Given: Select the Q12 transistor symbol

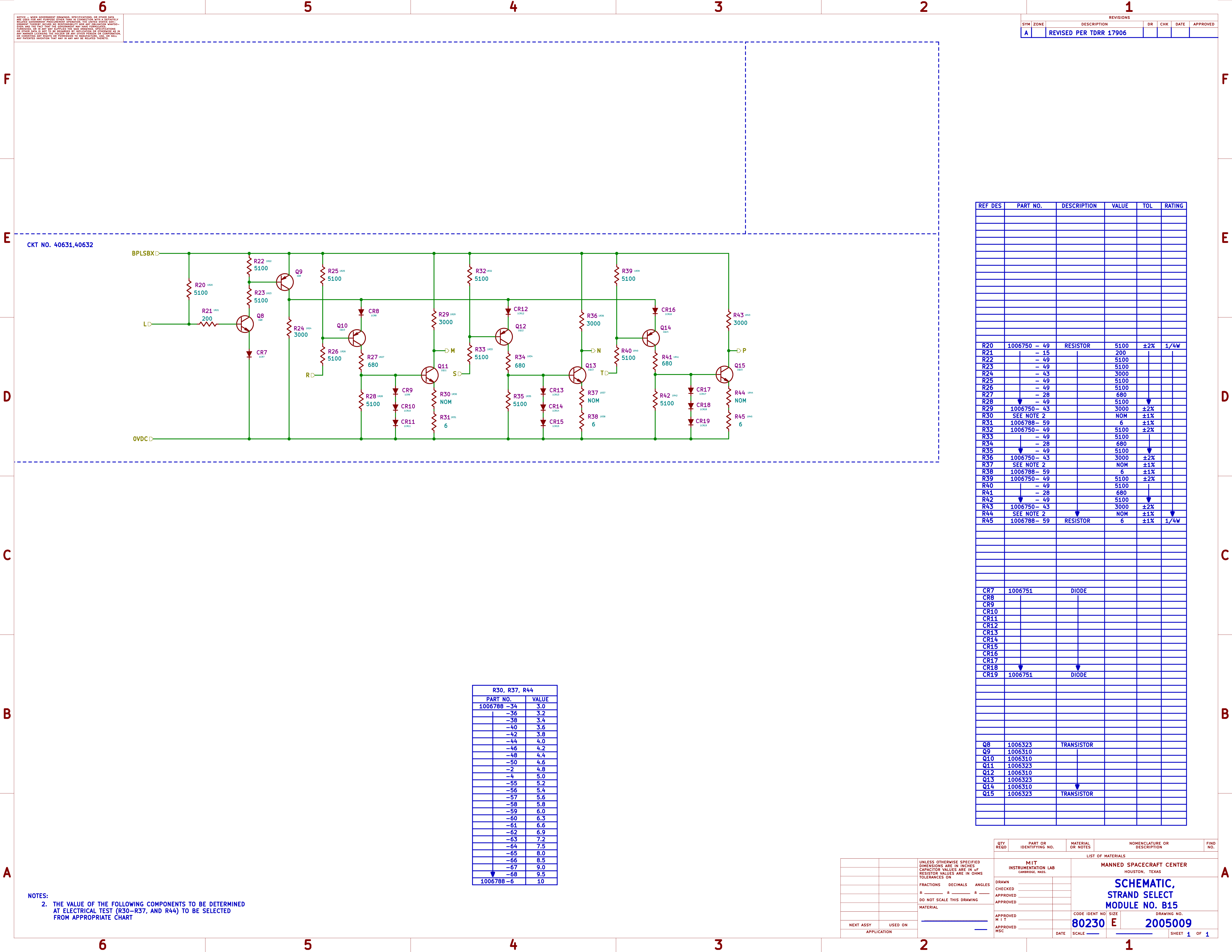Looking at the screenshot, I should coord(504,337).
